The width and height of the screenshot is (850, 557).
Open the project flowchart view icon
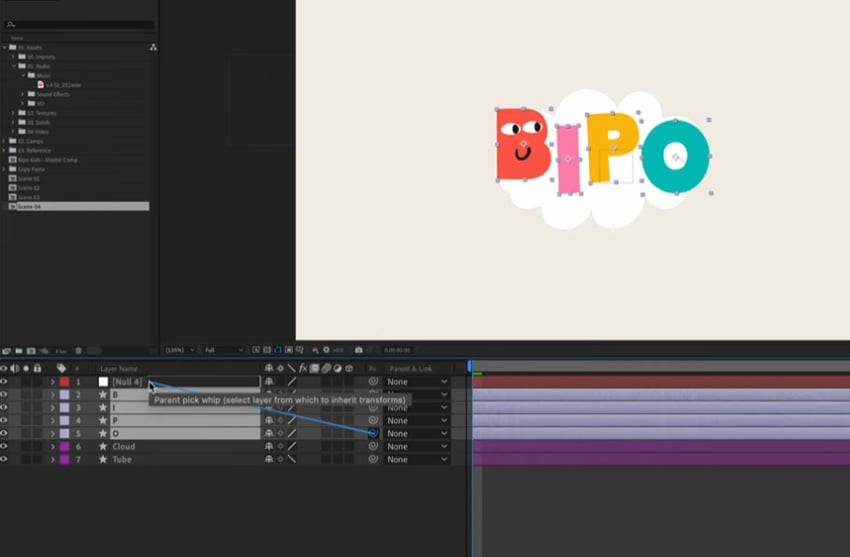click(153, 47)
